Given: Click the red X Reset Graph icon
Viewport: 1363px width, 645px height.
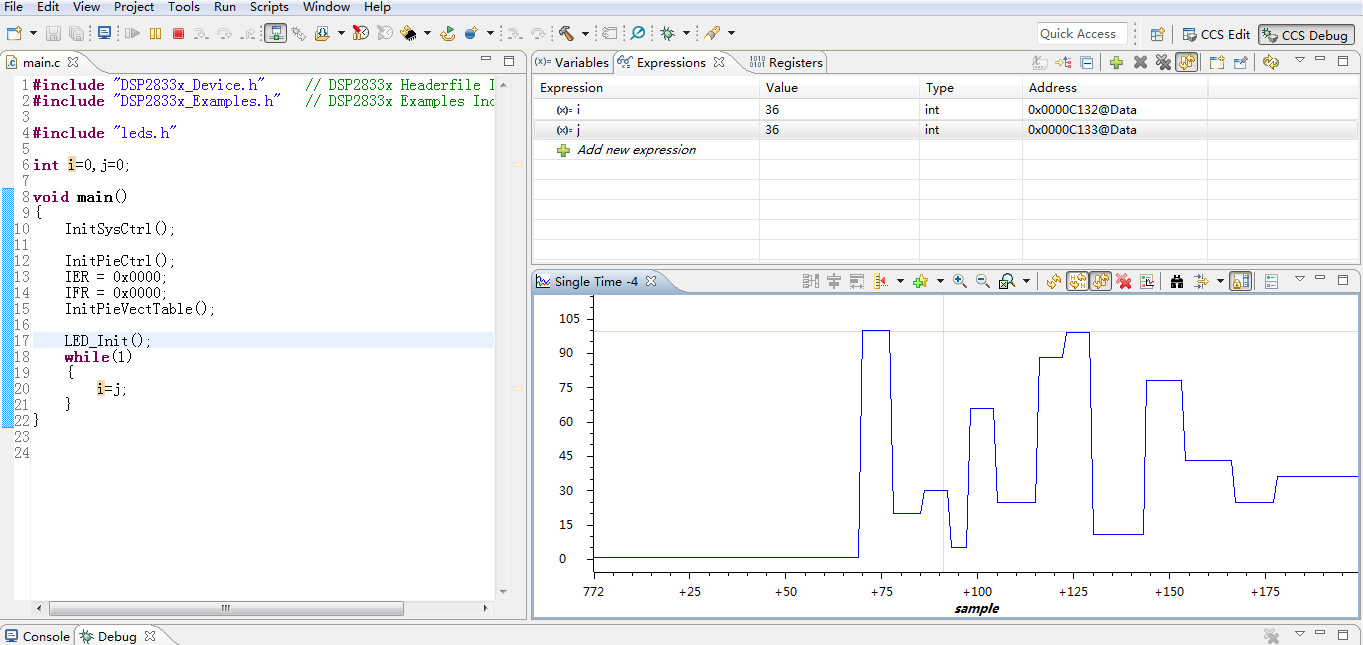Looking at the screenshot, I should click(1123, 281).
